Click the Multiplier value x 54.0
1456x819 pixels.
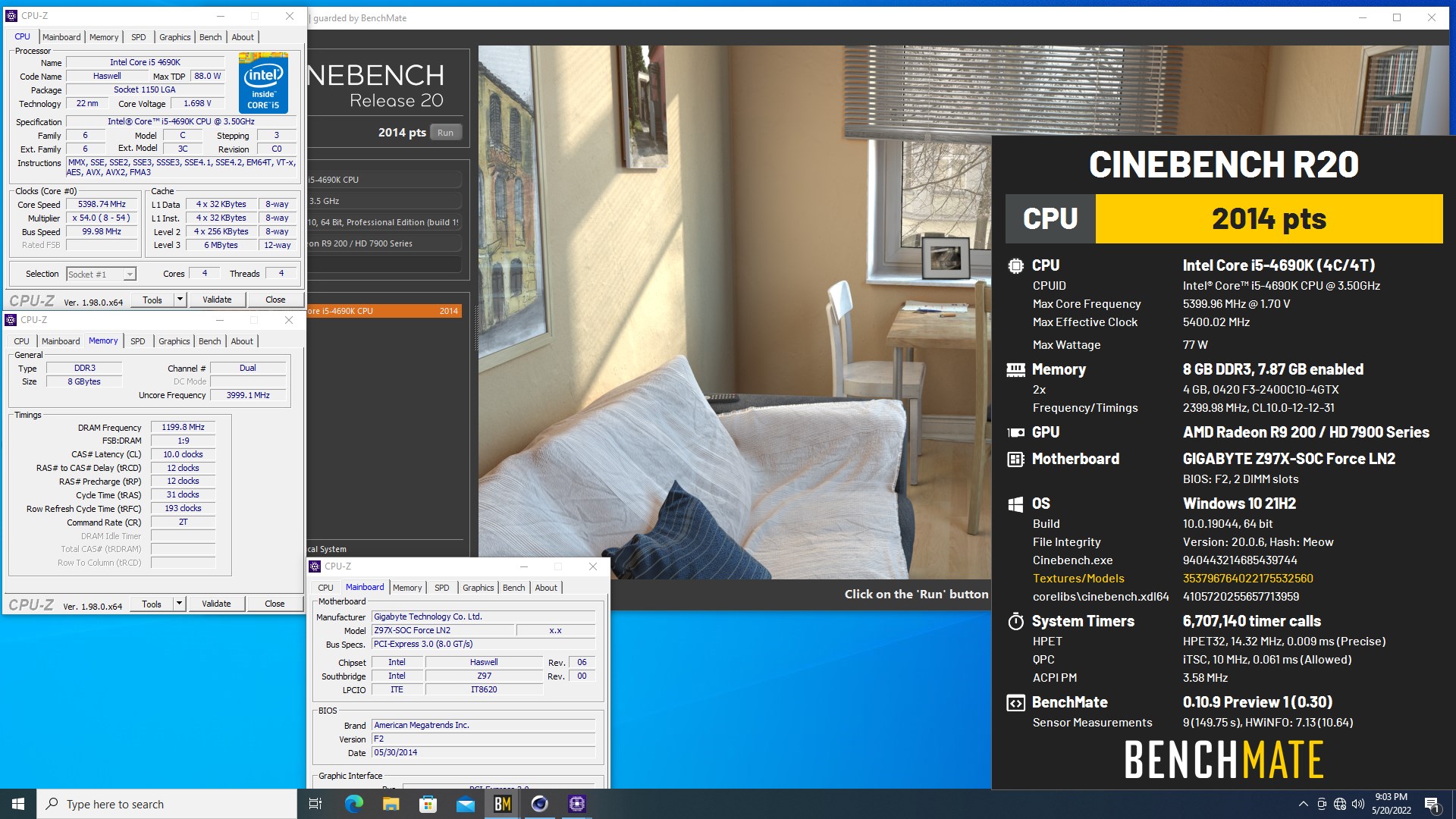coord(102,218)
